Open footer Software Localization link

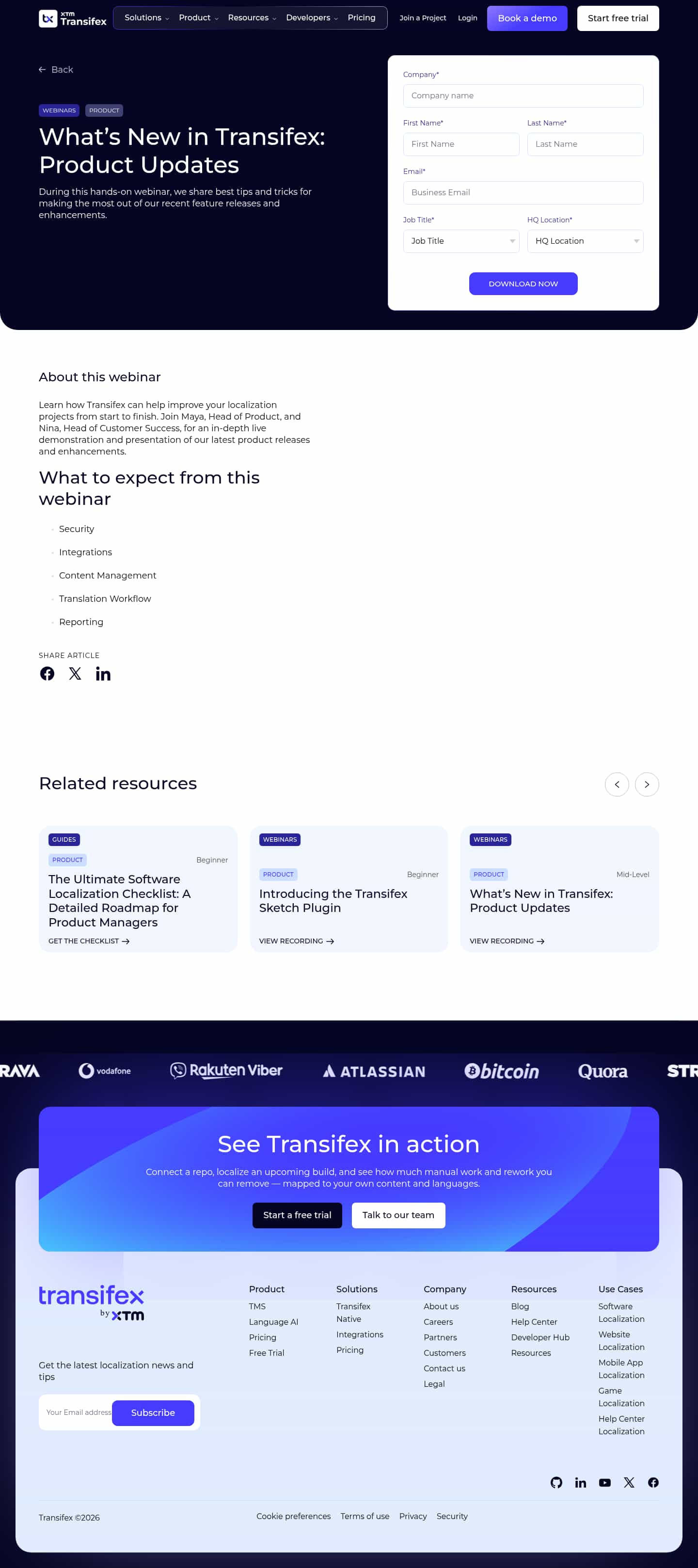coord(620,1312)
